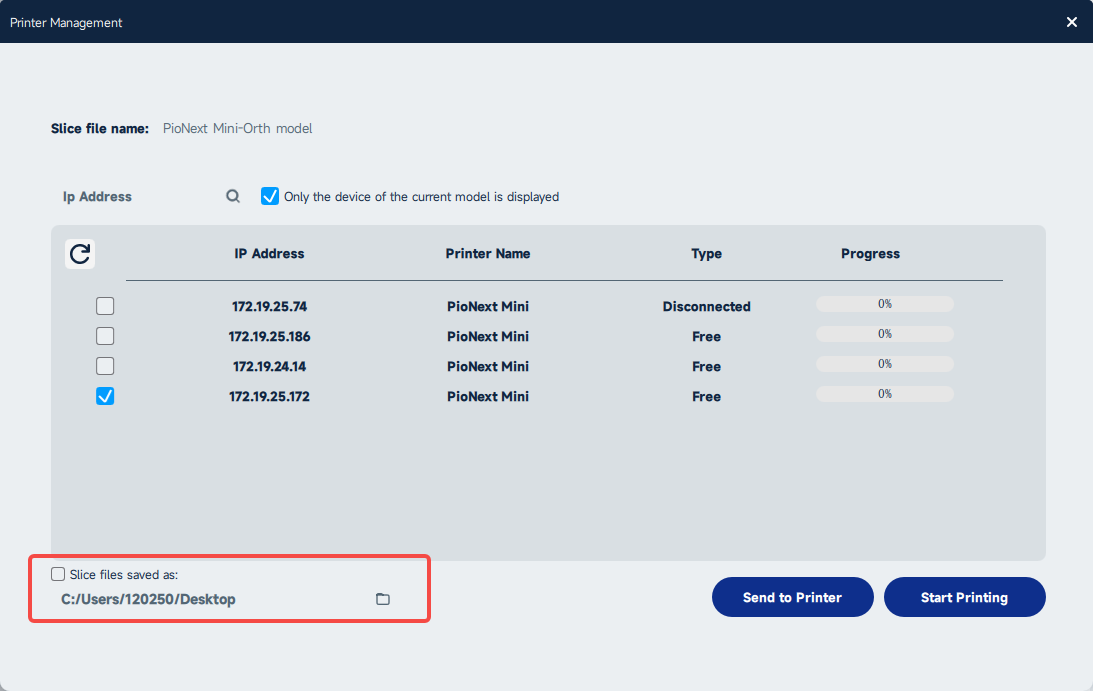Select IP address 172.19.24.14
Screen dimensions: 1093x691
pos(269,366)
